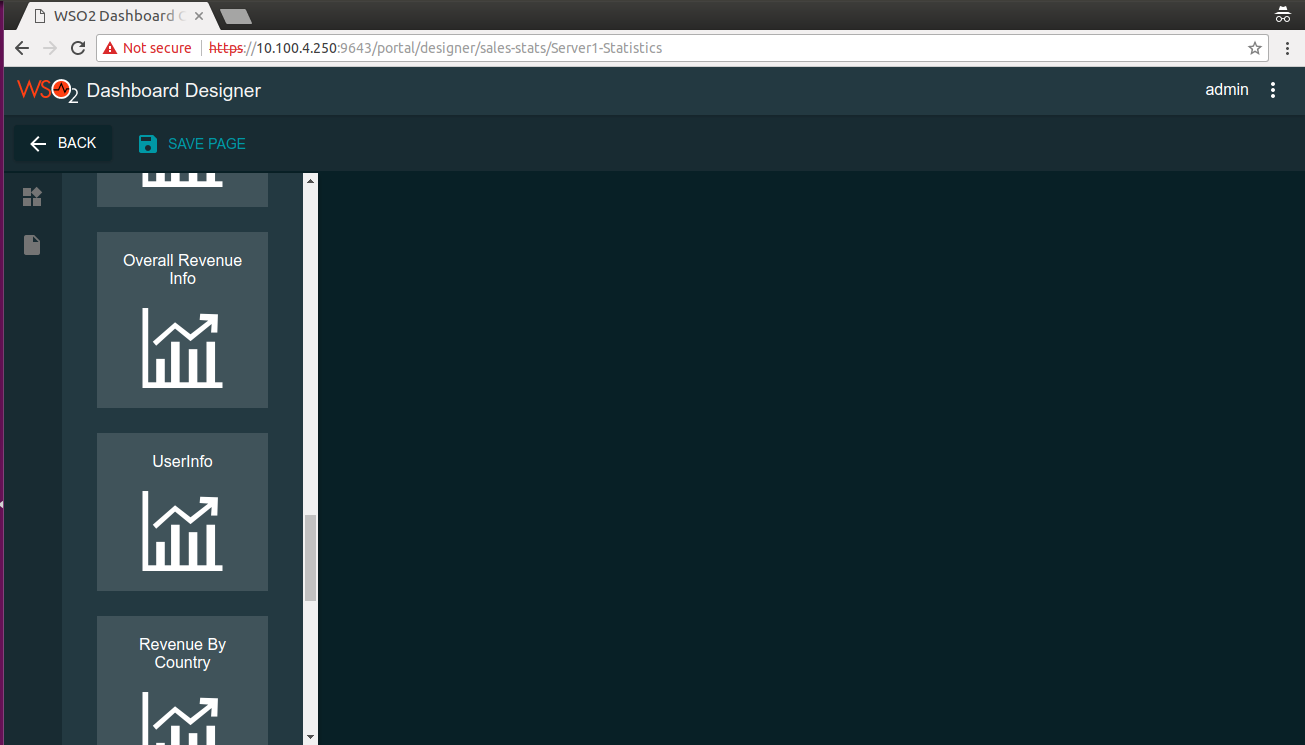Switch to the WSO2 Dashboard browser tab

point(110,15)
